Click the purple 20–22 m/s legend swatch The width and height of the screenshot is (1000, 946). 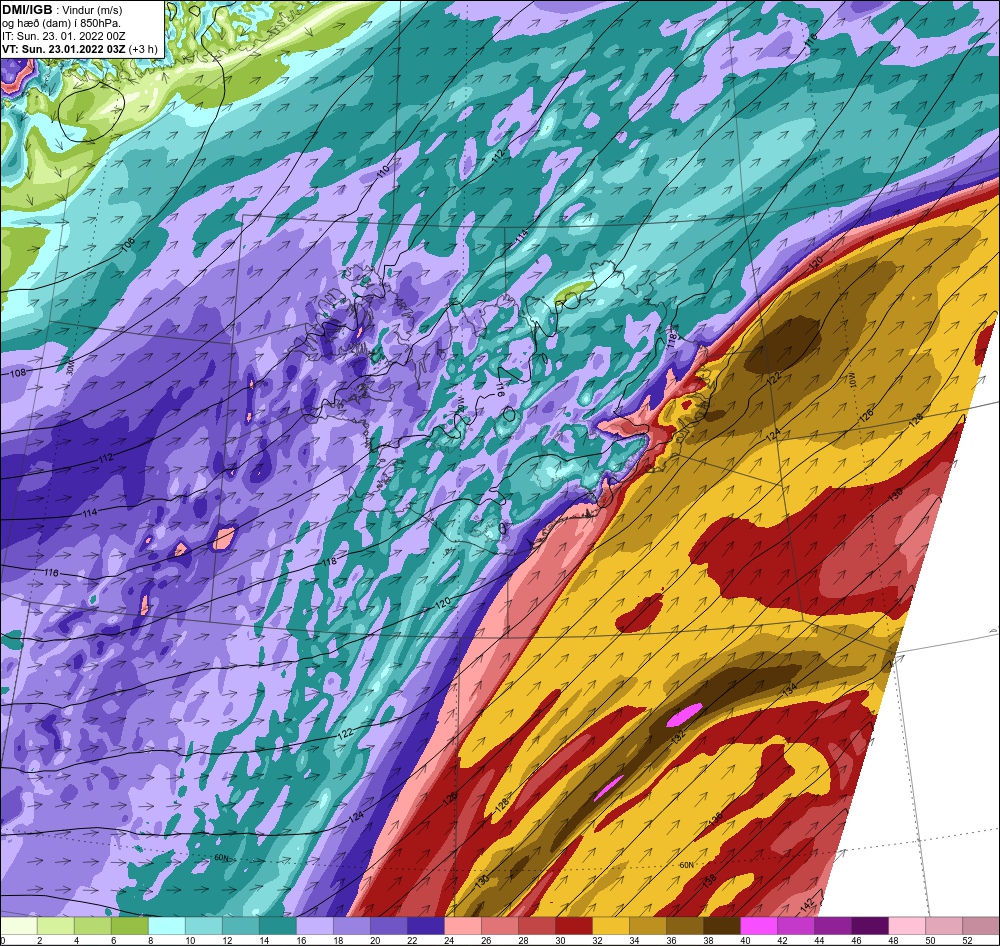click(390, 926)
